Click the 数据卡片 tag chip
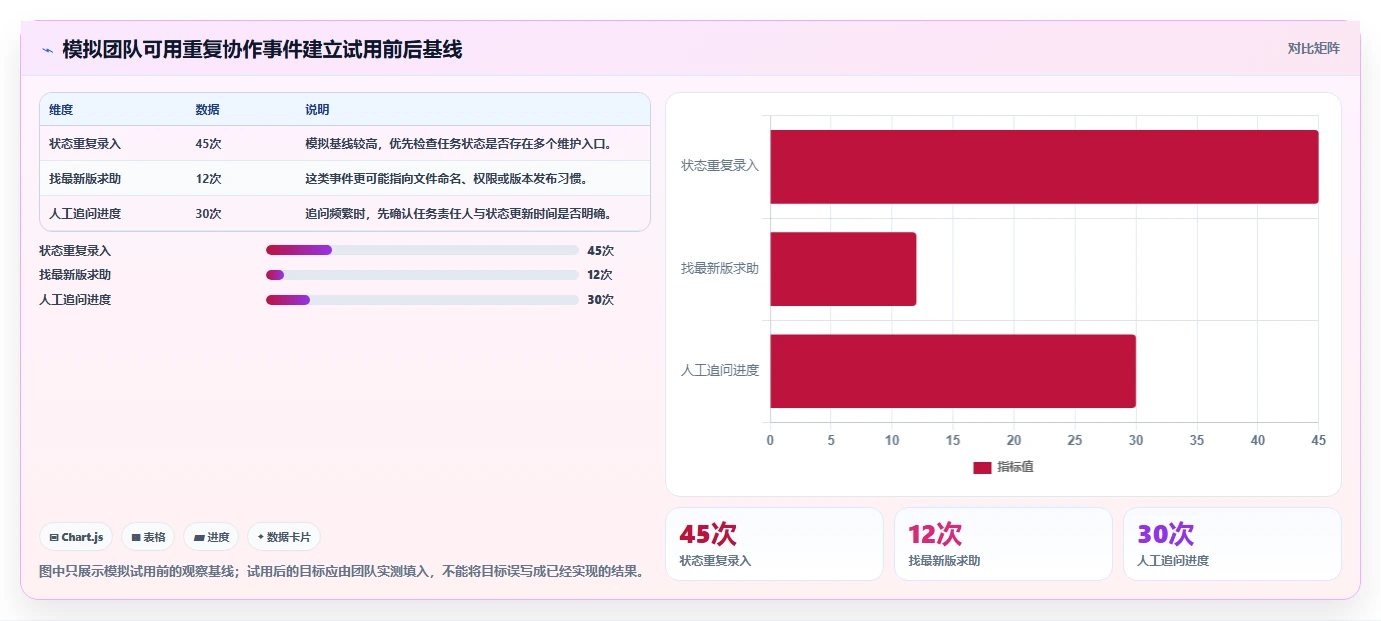 pos(284,537)
